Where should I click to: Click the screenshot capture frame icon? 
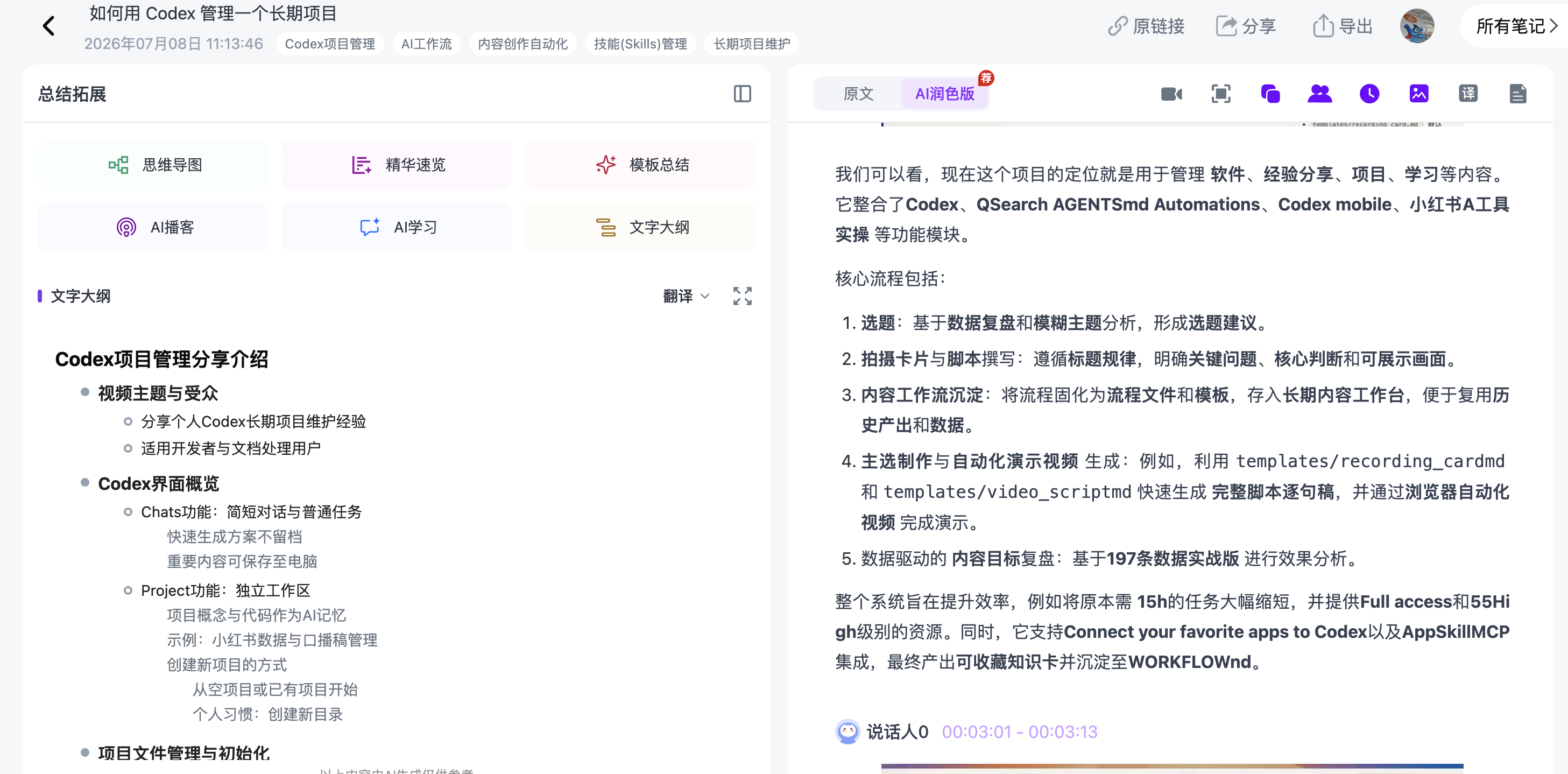point(1220,94)
